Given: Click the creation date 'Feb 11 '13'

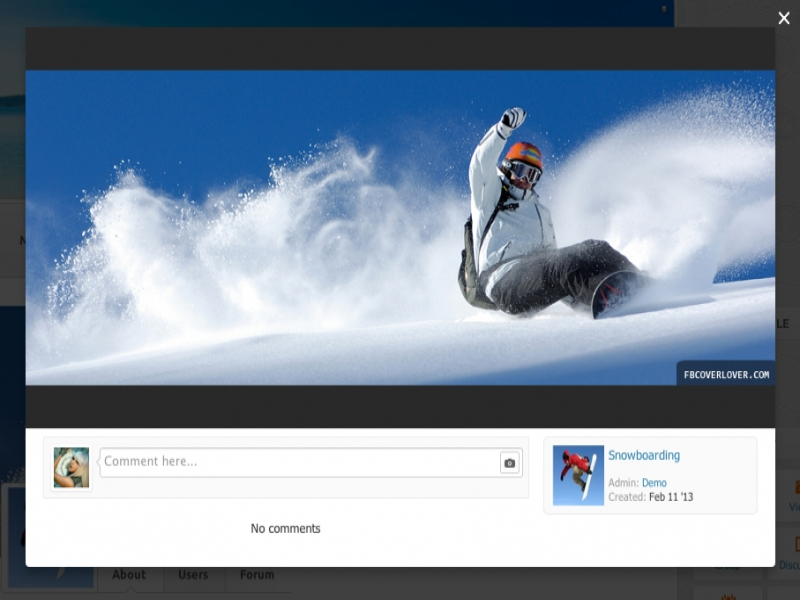Looking at the screenshot, I should click(x=671, y=497).
